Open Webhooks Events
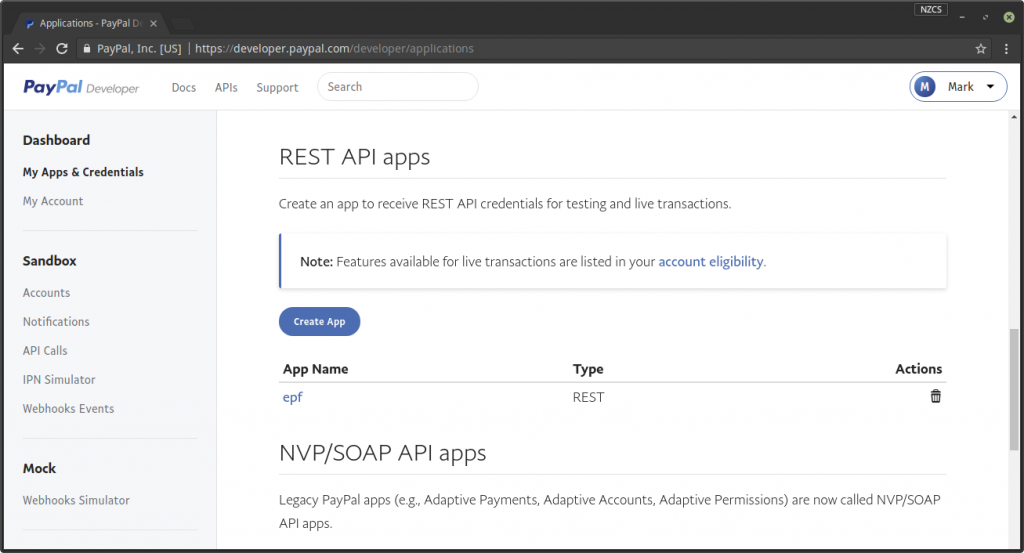Image resolution: width=1024 pixels, height=553 pixels. pyautogui.click(x=69, y=408)
